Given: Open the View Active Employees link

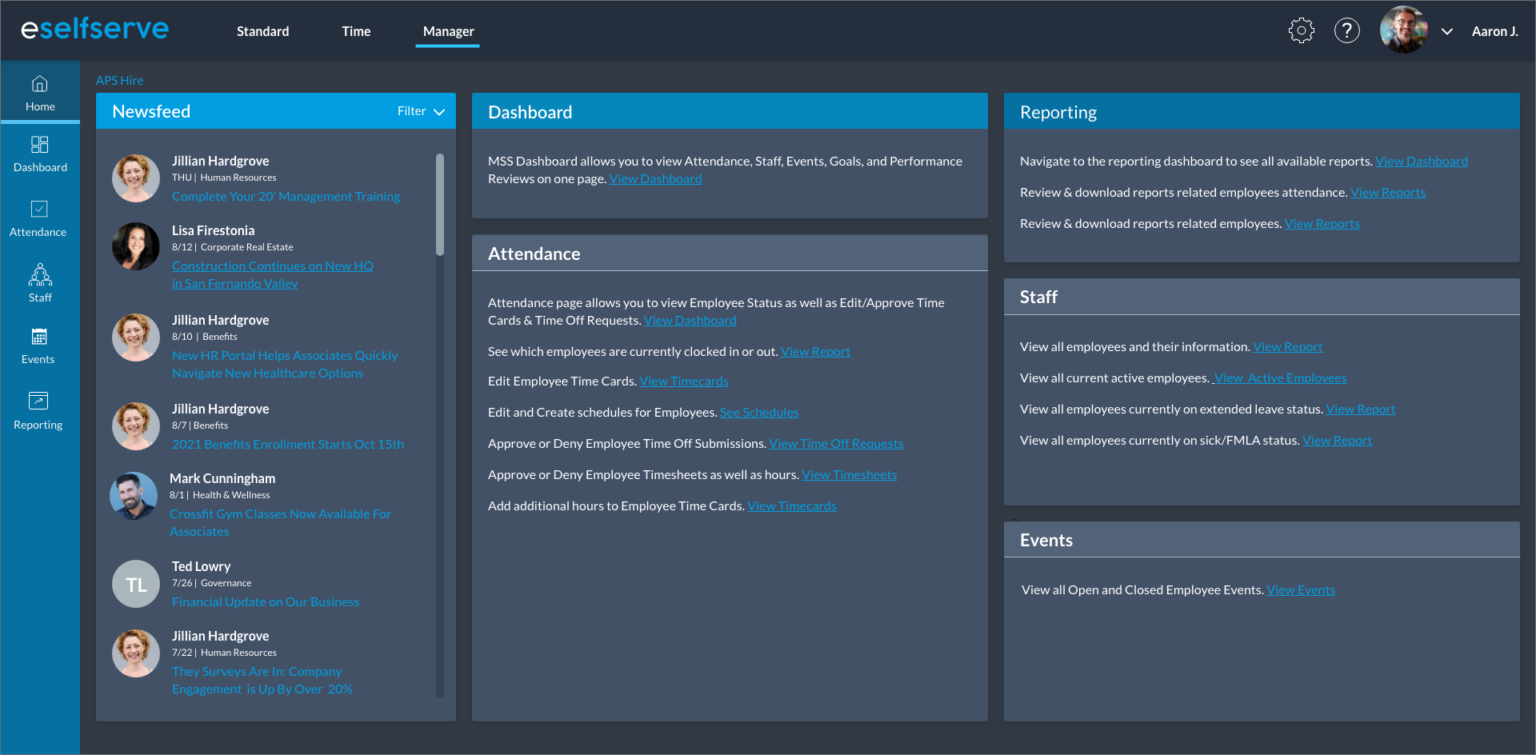Looking at the screenshot, I should pos(1281,378).
